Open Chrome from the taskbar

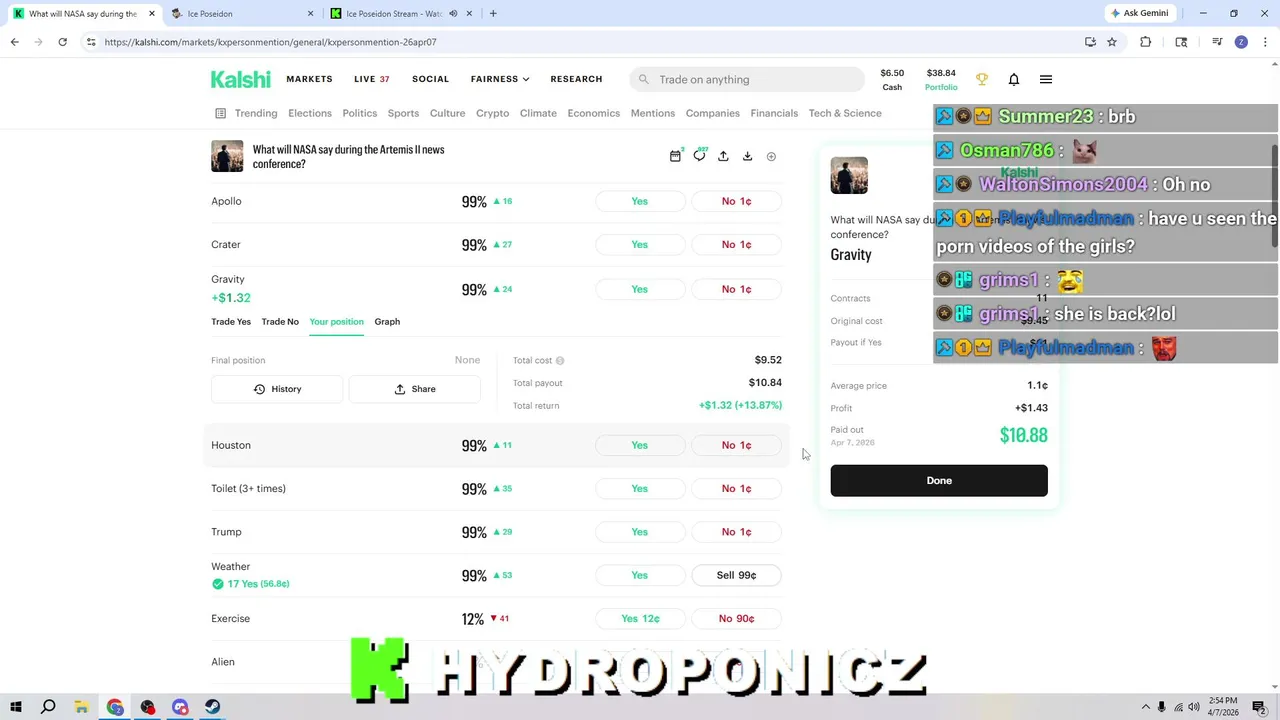point(115,707)
